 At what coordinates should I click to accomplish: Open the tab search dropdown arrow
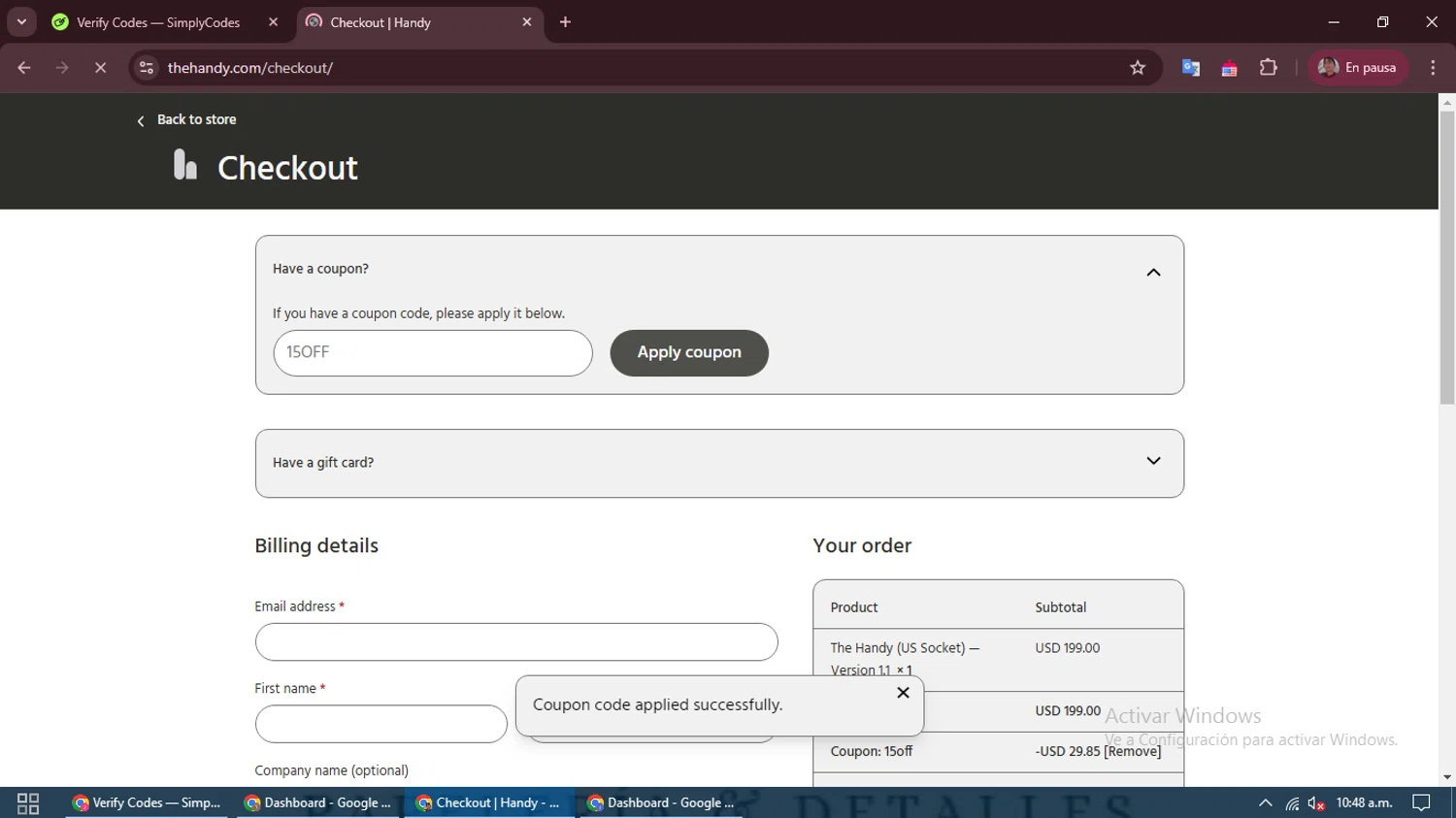21,21
